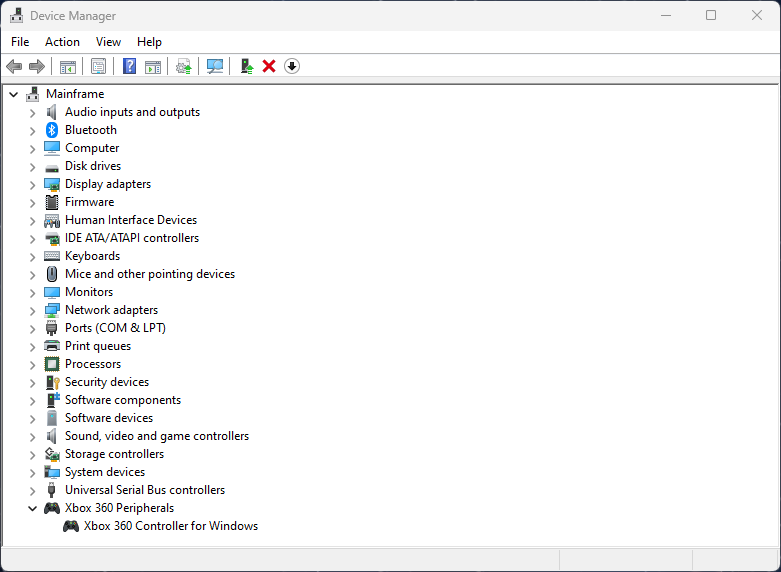The height and width of the screenshot is (572, 781).
Task: Expand the Keyboards category arrow
Action: click(x=32, y=257)
